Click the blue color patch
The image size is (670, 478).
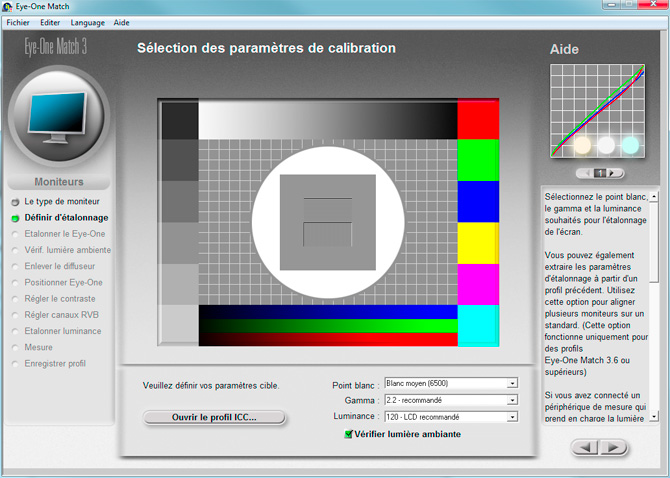[x=478, y=202]
